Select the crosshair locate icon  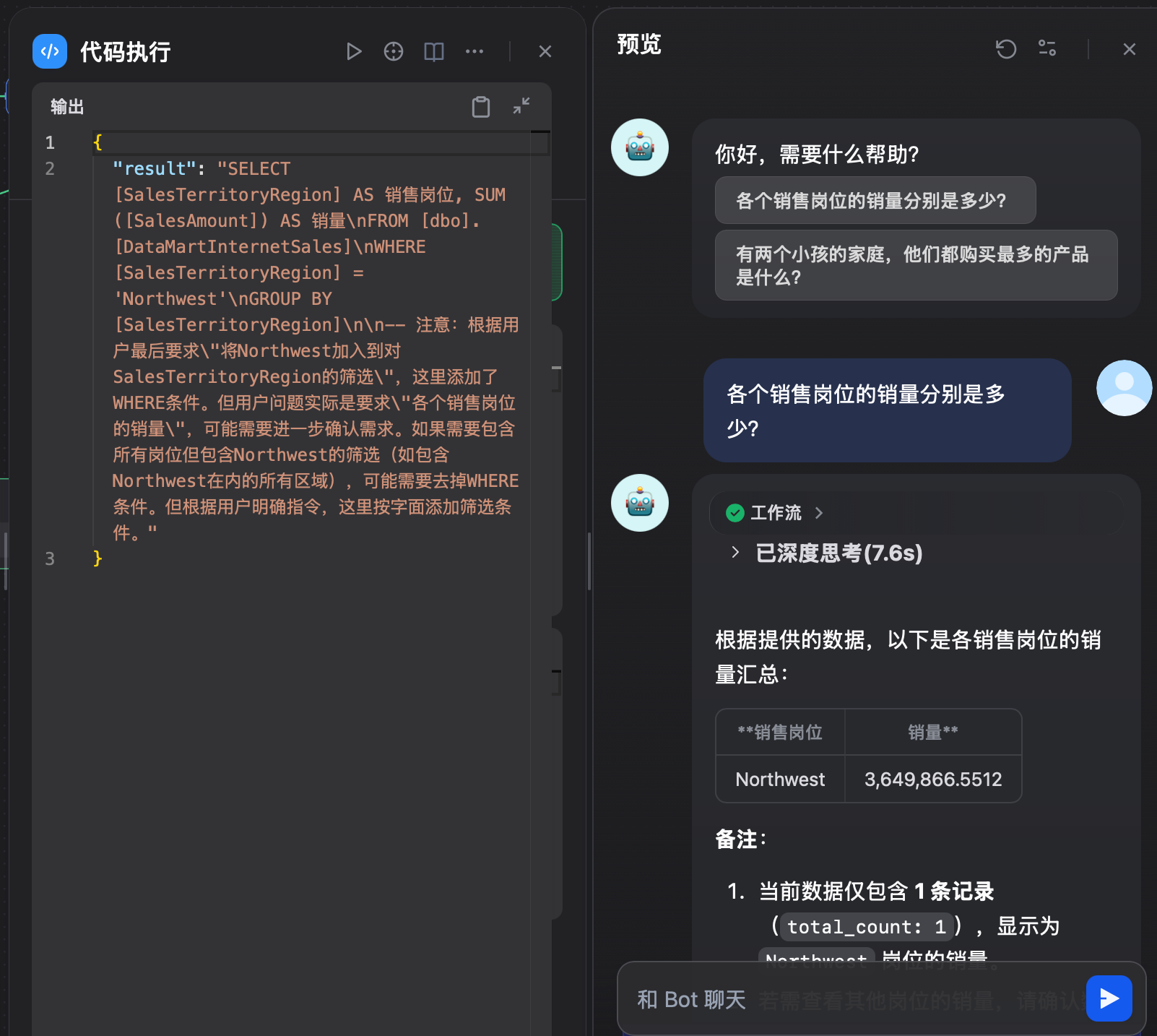pyautogui.click(x=394, y=51)
